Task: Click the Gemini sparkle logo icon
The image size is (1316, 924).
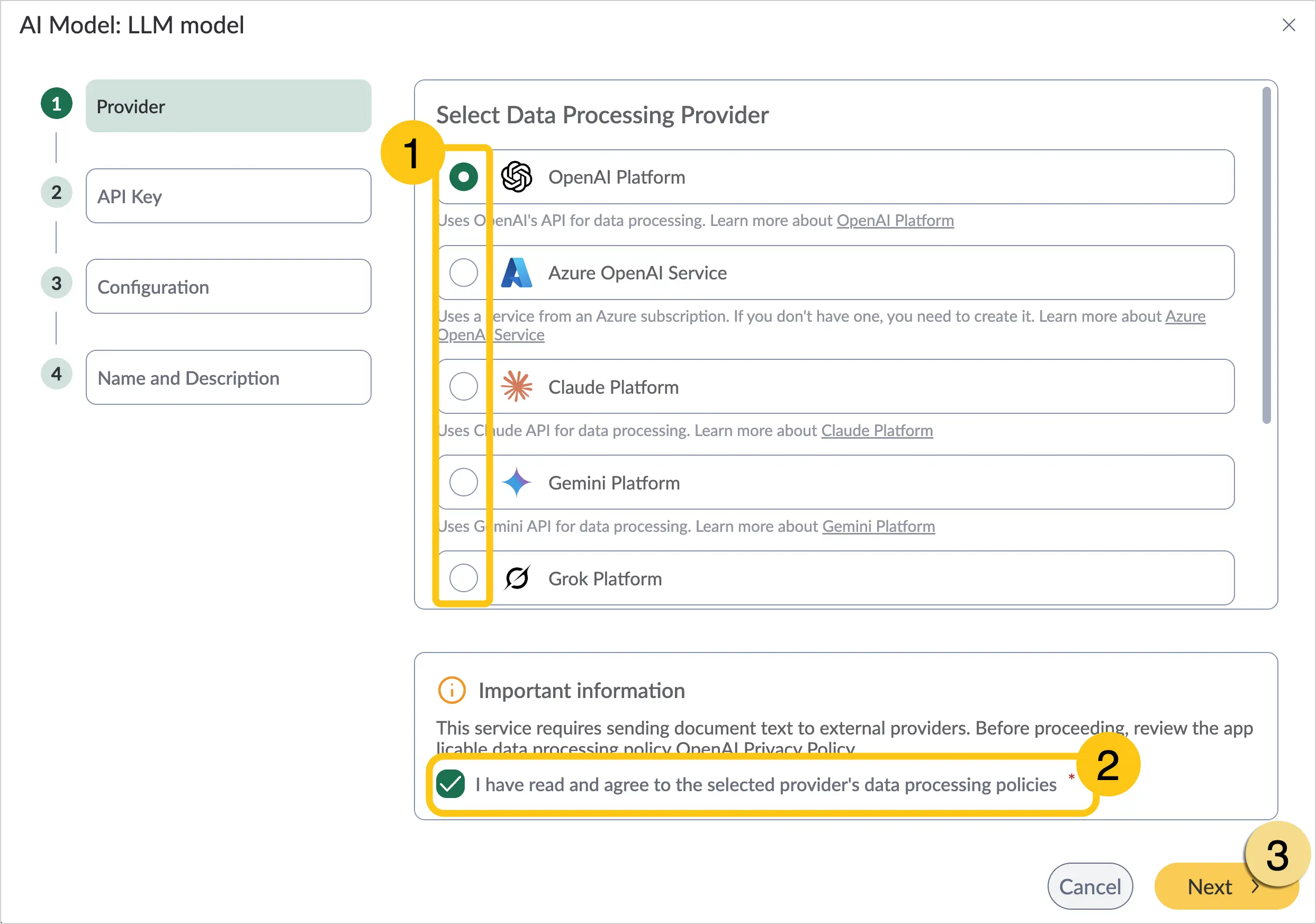Action: coord(516,482)
